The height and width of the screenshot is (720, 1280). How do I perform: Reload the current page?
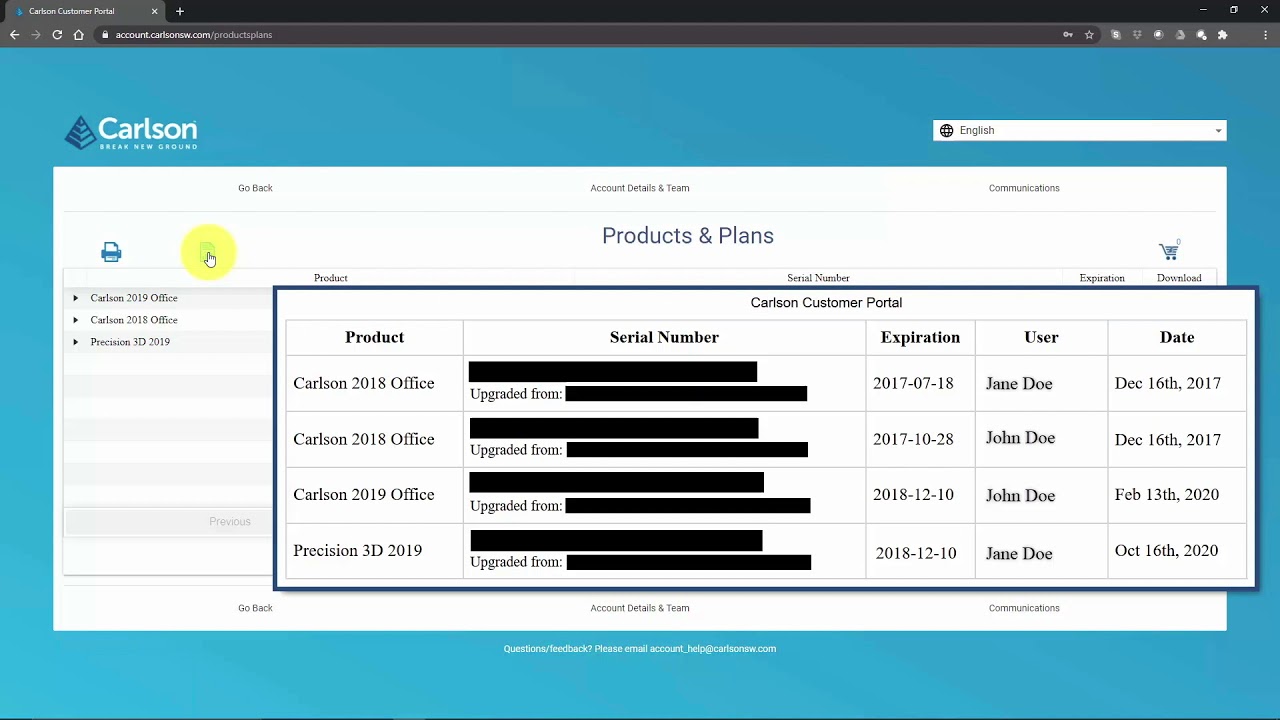point(57,35)
